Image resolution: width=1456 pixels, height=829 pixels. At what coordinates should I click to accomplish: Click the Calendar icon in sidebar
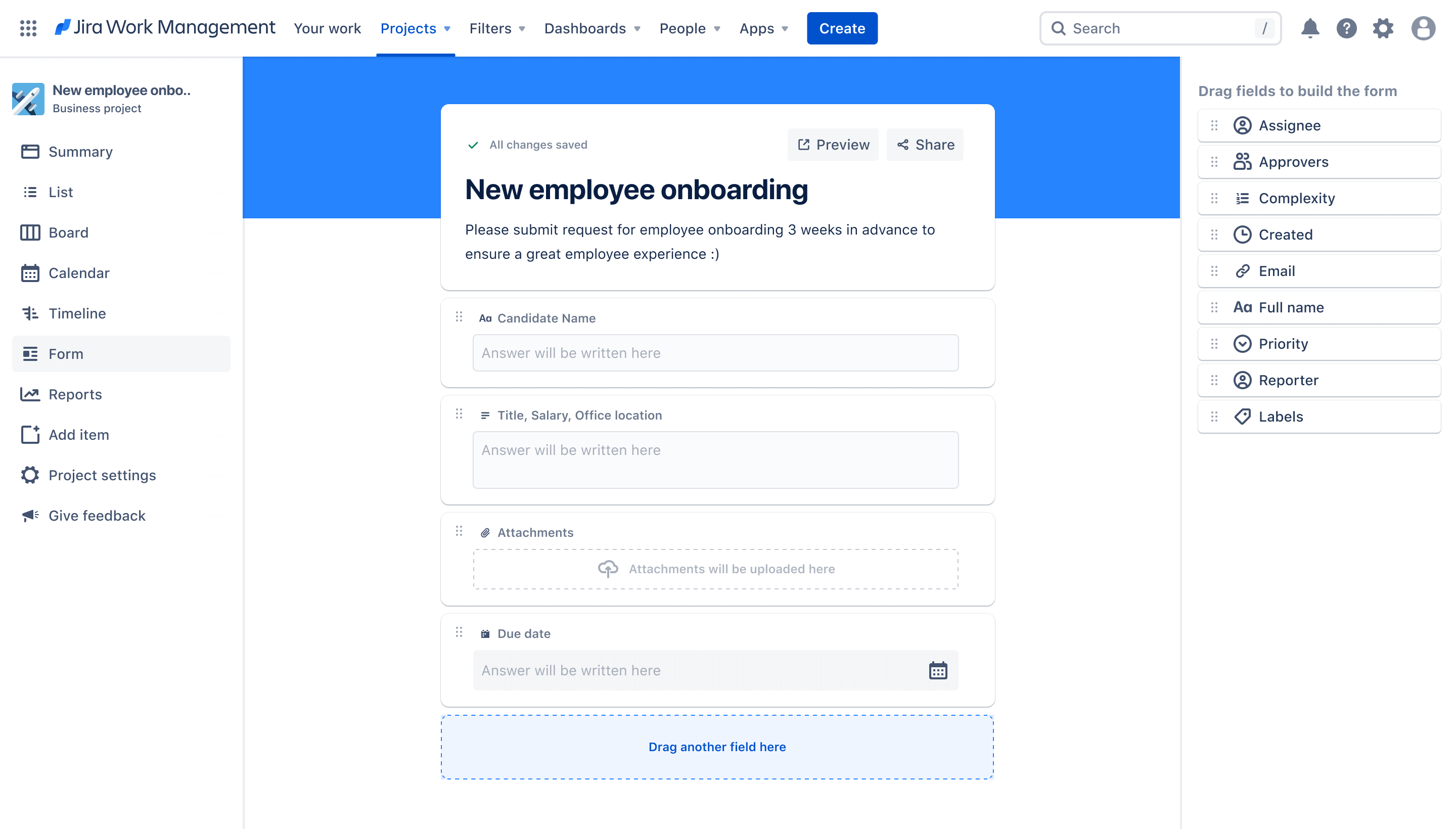tap(30, 272)
